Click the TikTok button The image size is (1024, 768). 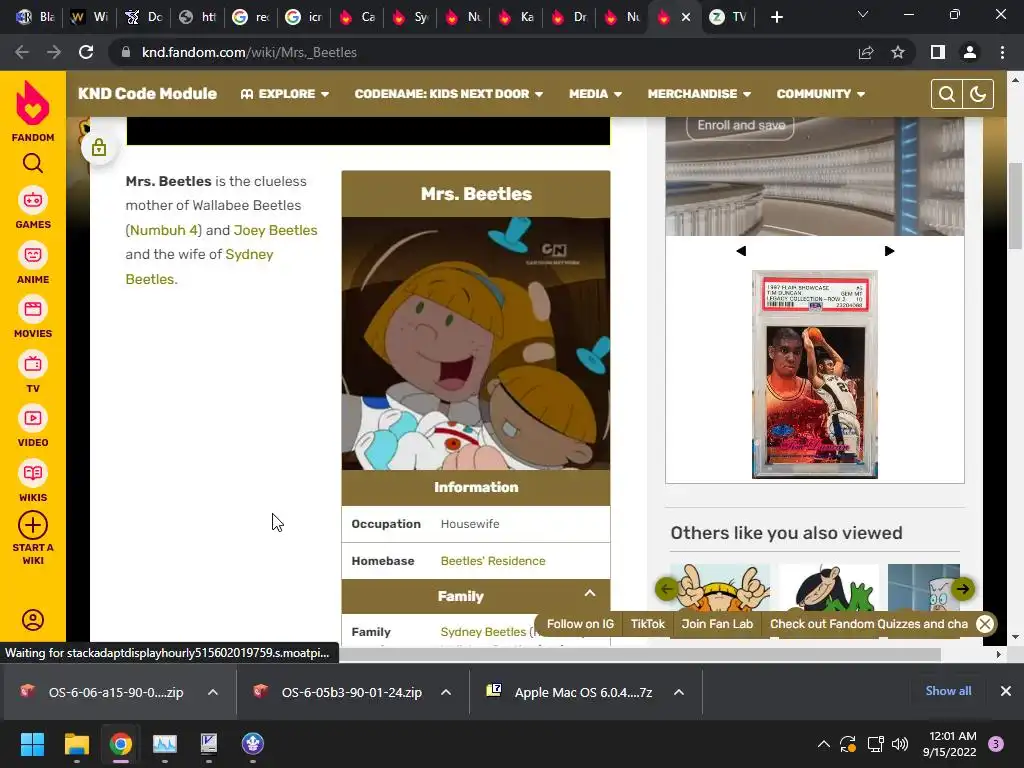click(648, 624)
